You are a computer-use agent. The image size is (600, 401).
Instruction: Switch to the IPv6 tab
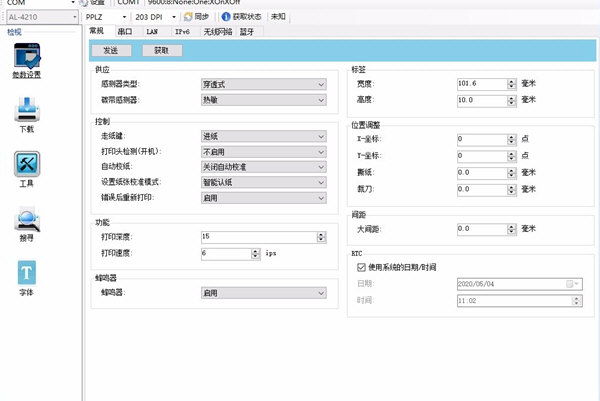[x=182, y=32]
